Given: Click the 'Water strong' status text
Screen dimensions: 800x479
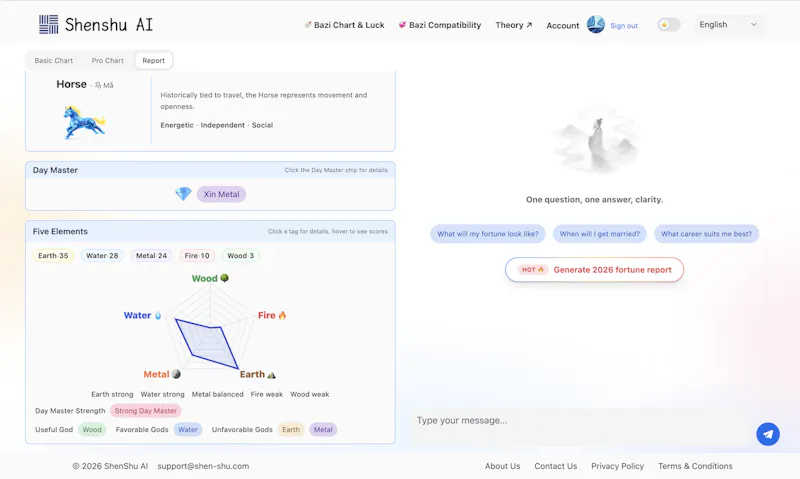Looking at the screenshot, I should (x=162, y=394).
